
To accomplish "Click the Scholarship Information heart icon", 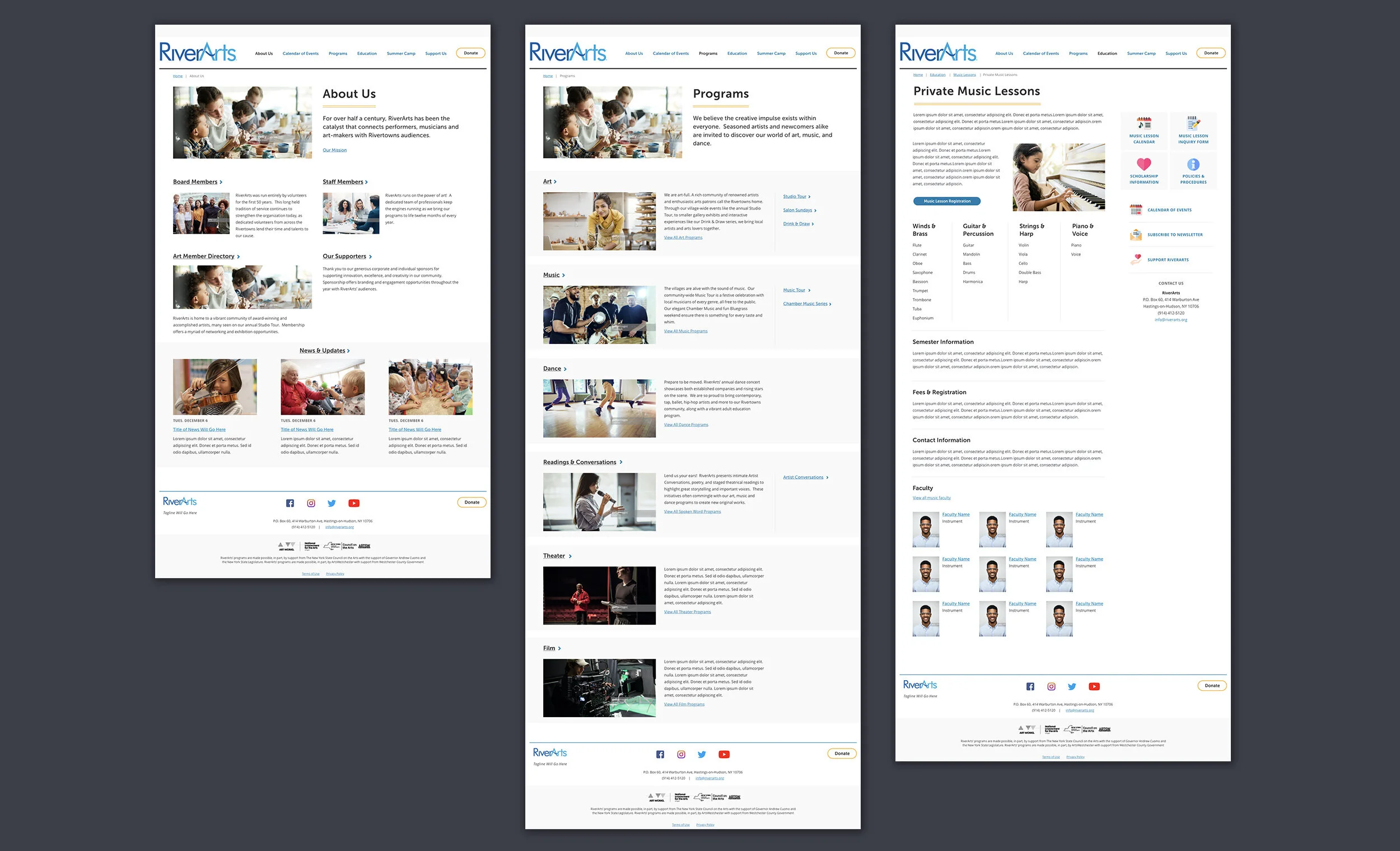I will [1143, 164].
